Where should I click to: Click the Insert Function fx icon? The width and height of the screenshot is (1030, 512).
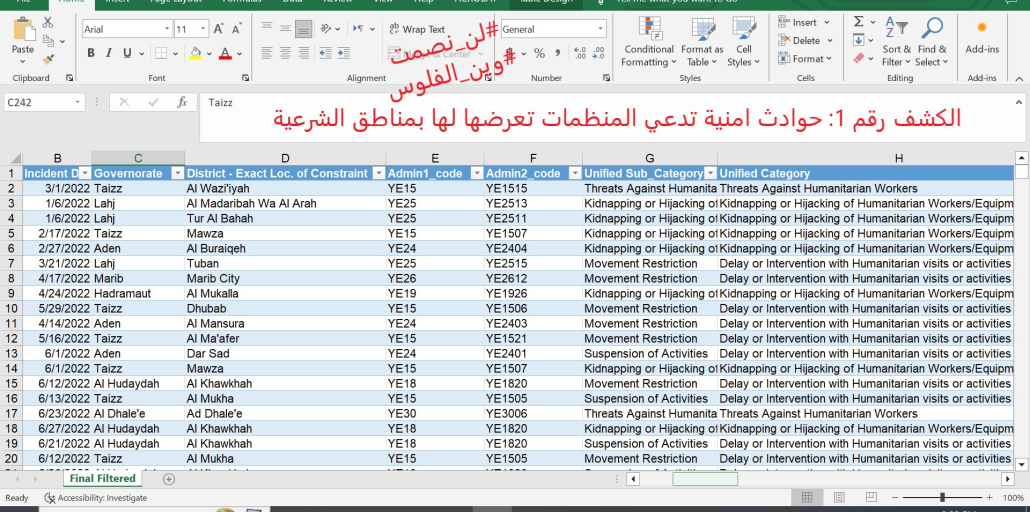181,102
